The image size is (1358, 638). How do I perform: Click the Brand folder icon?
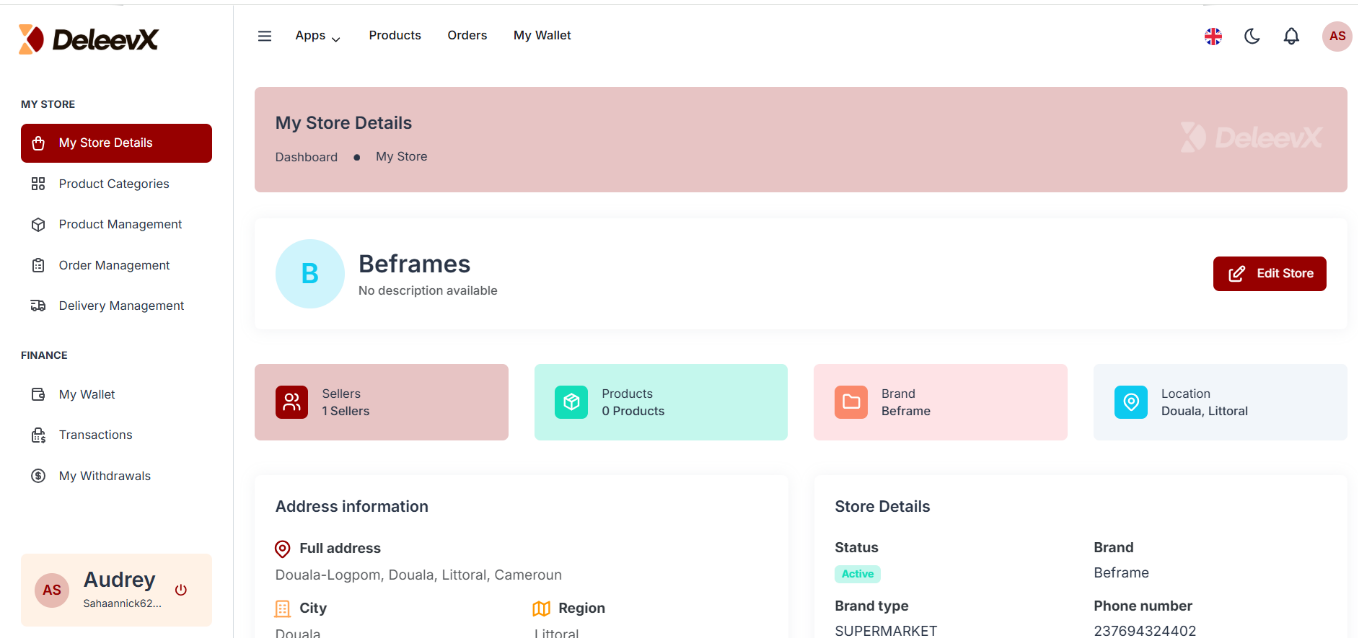point(851,402)
